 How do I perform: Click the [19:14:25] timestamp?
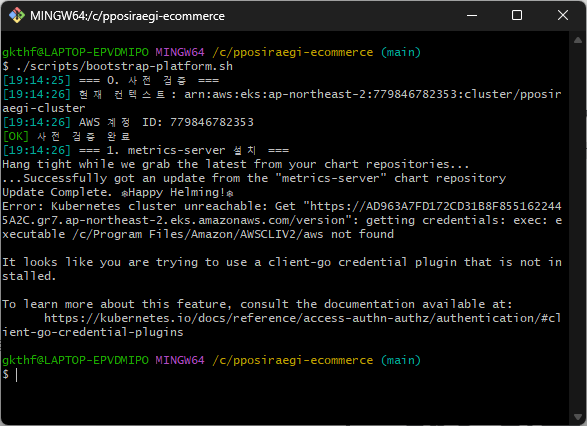[x=36, y=80]
